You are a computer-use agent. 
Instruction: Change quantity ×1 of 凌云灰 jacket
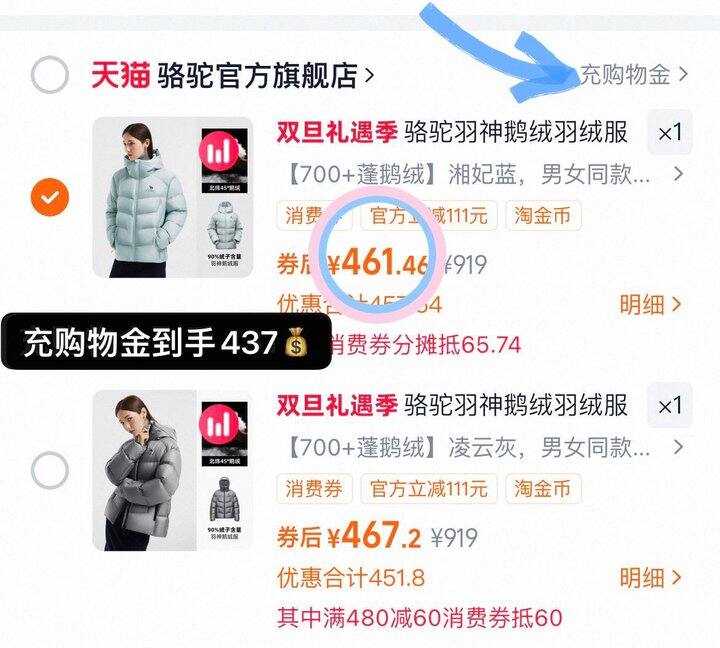click(x=669, y=406)
